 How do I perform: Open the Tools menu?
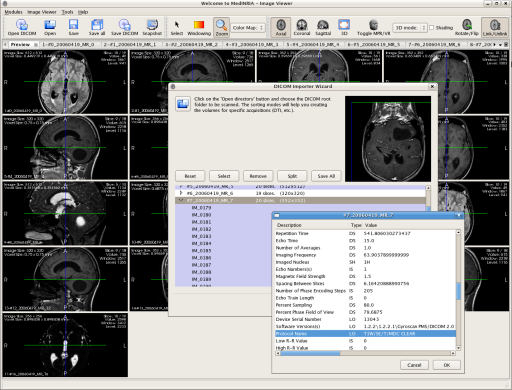click(67, 12)
